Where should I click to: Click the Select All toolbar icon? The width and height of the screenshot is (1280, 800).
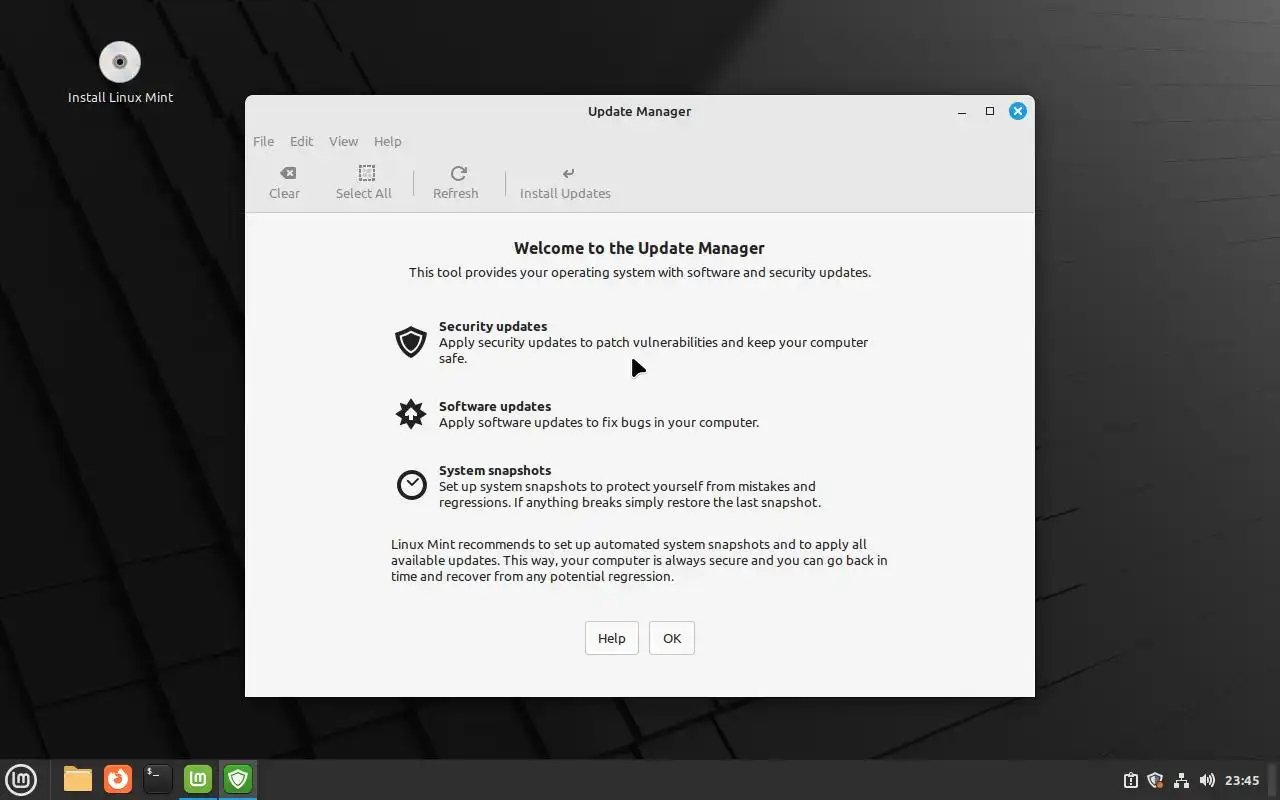pos(367,173)
